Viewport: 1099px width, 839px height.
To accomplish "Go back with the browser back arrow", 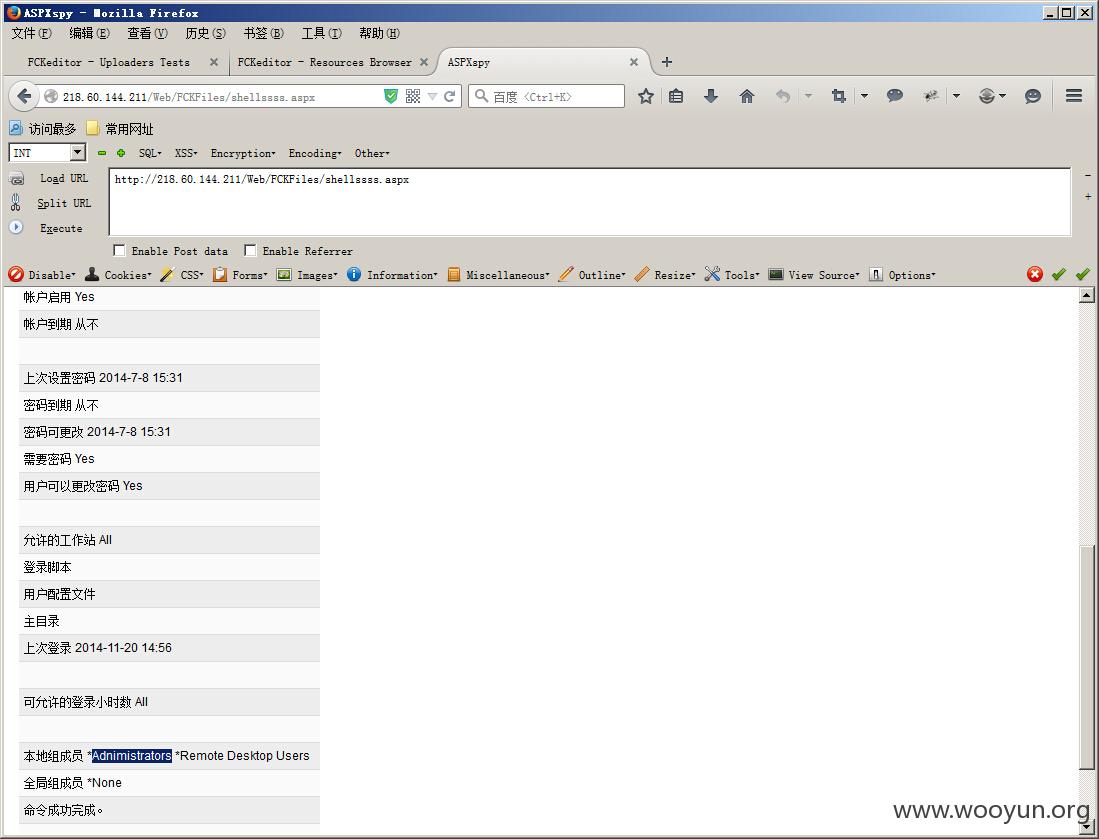I will 24,96.
